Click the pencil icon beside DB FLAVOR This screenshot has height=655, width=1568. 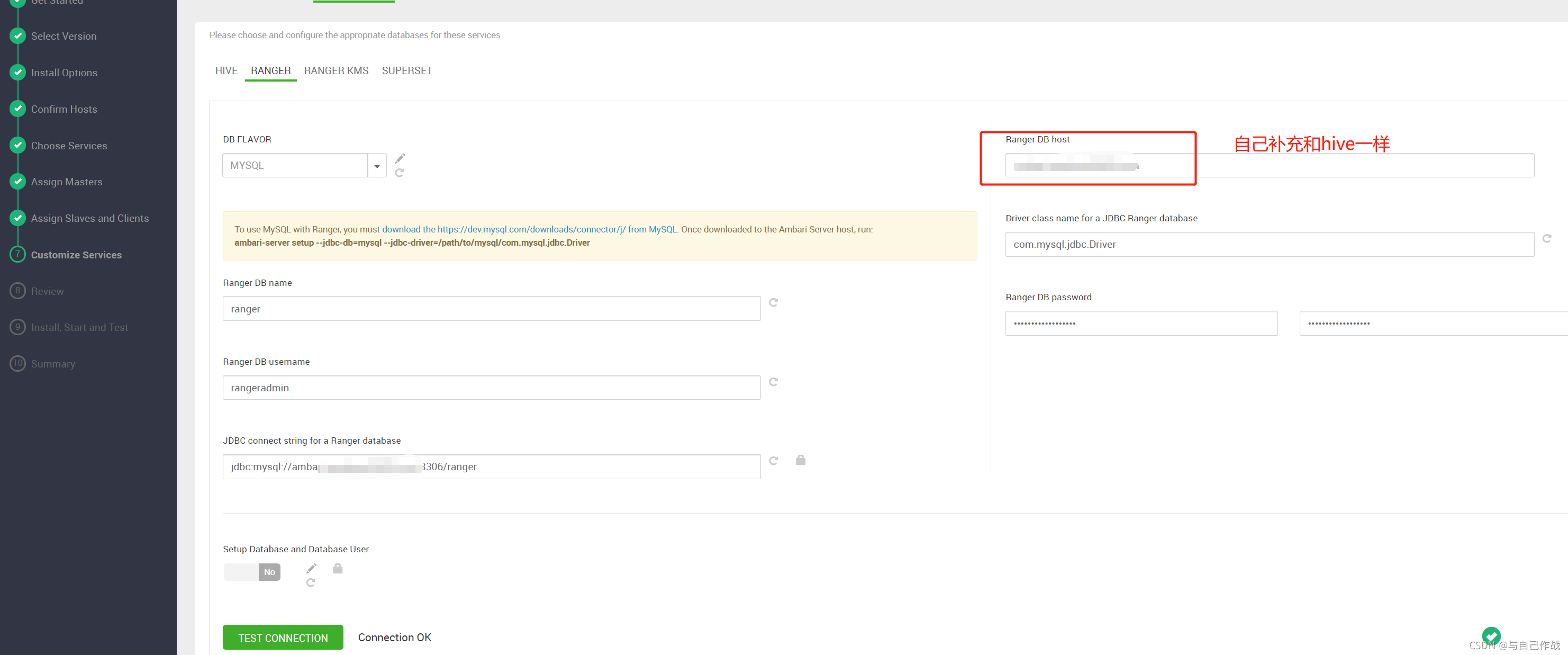click(400, 158)
